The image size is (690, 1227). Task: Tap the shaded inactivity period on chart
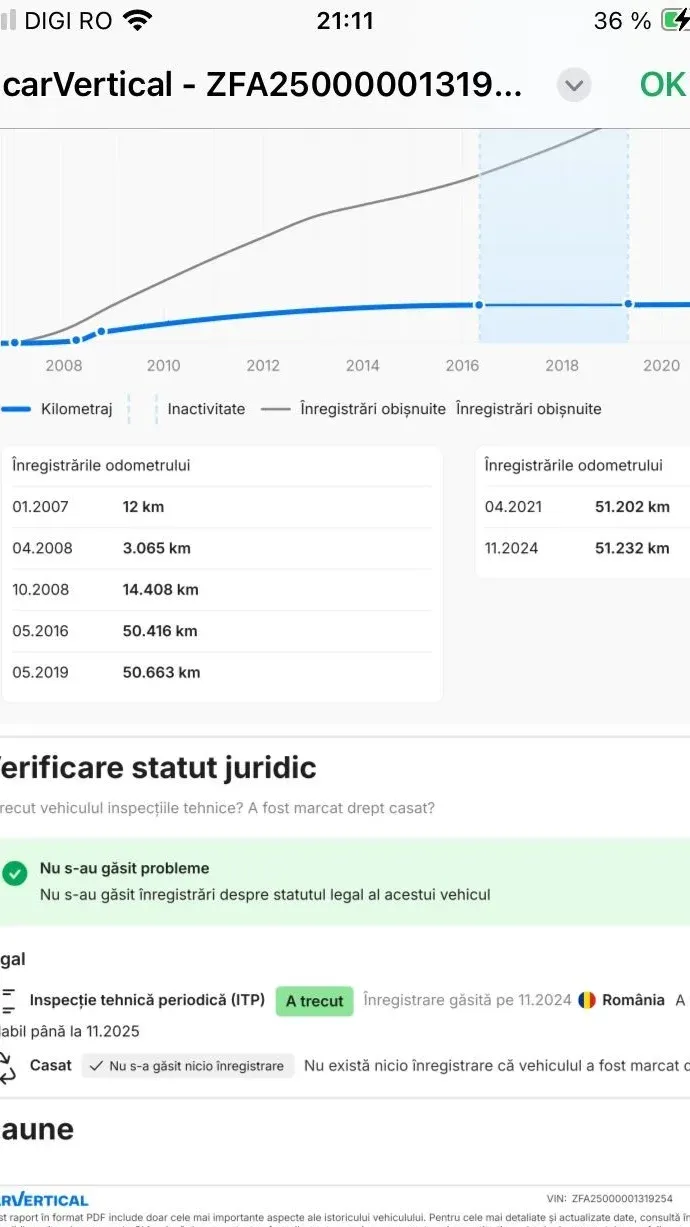[554, 235]
